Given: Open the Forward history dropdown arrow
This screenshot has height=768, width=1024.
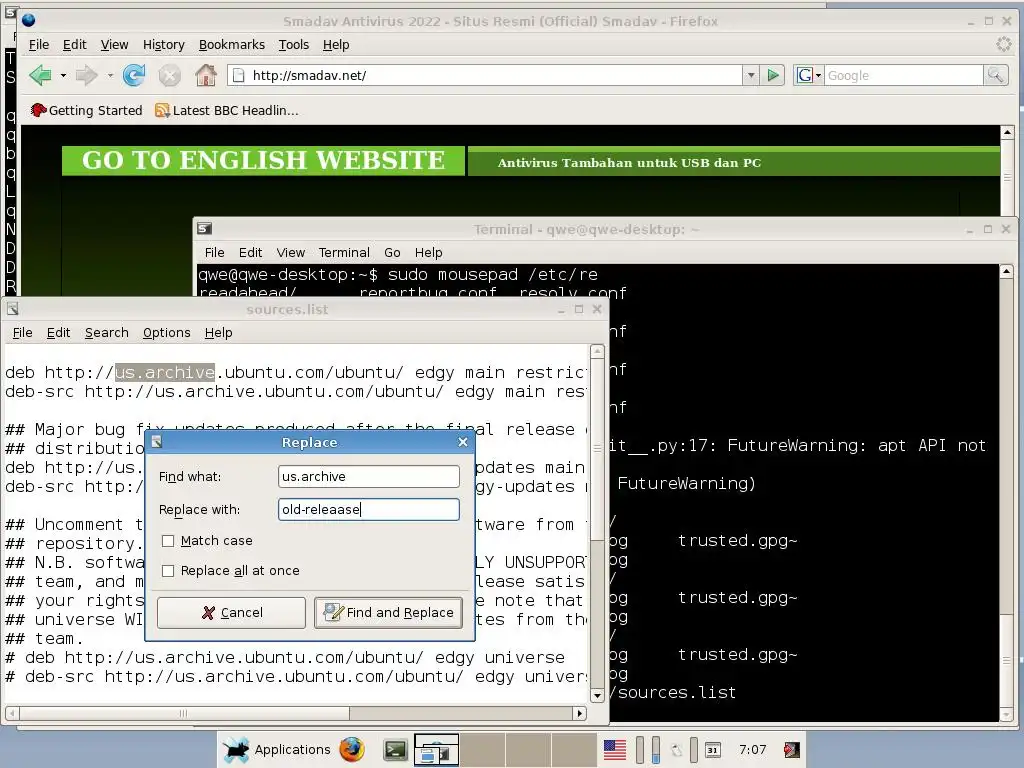Looking at the screenshot, I should point(110,76).
